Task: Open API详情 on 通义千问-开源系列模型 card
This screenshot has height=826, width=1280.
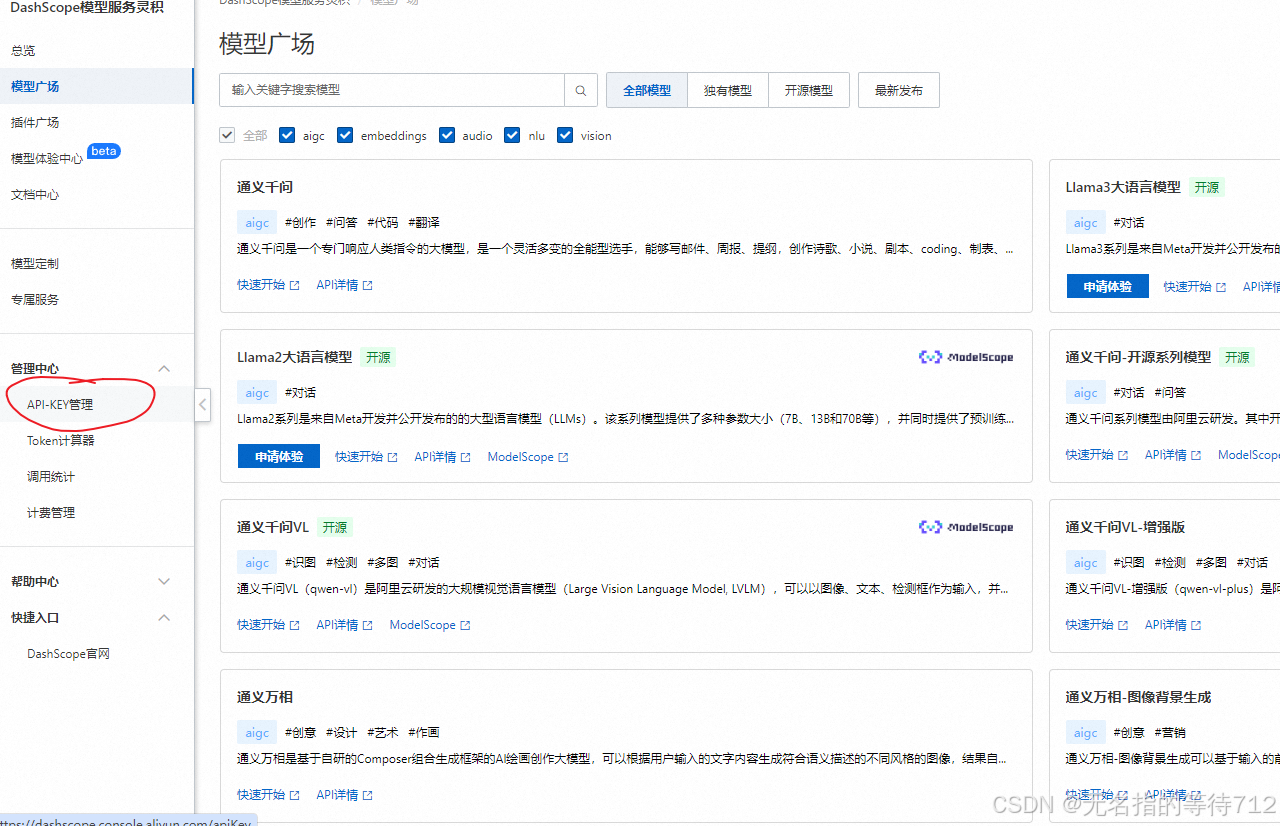Action: (x=1174, y=455)
